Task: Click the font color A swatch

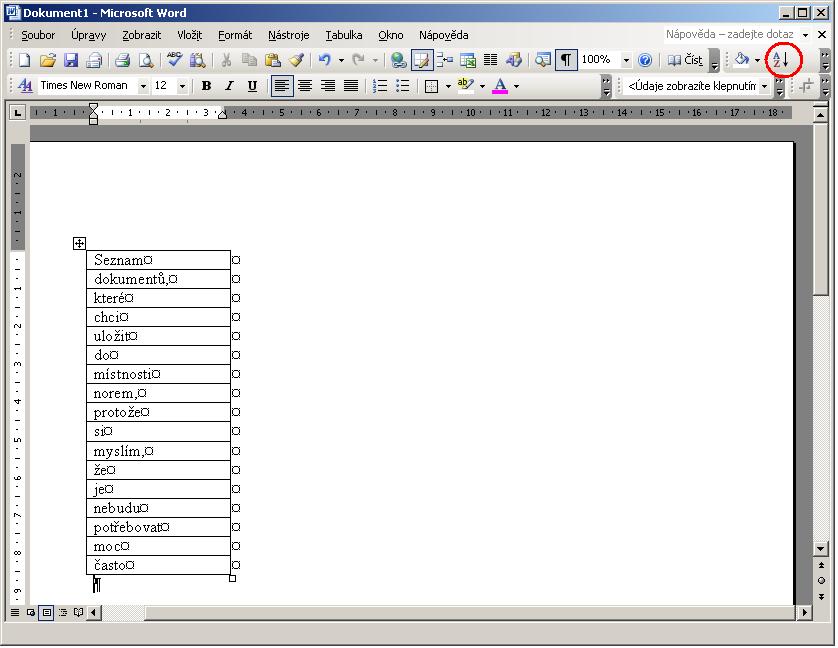Action: tap(500, 86)
